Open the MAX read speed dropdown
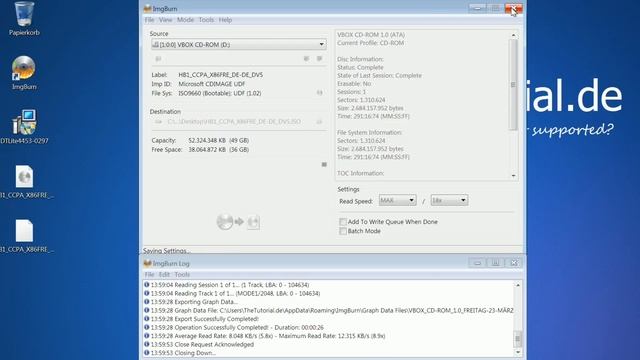 click(397, 200)
